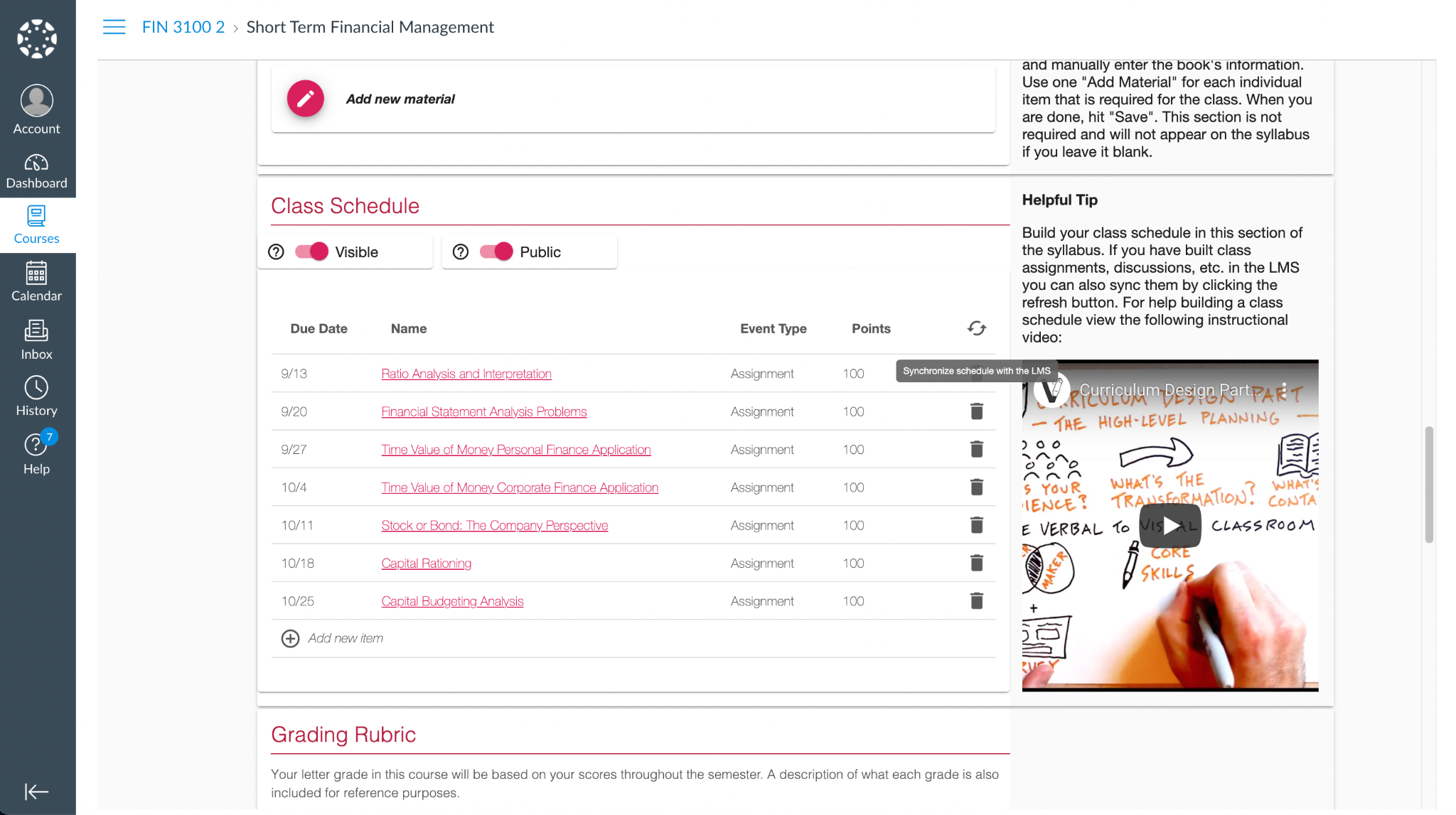Image resolution: width=1456 pixels, height=815 pixels.
Task: Click the plus icon for Add new item
Action: click(x=290, y=639)
